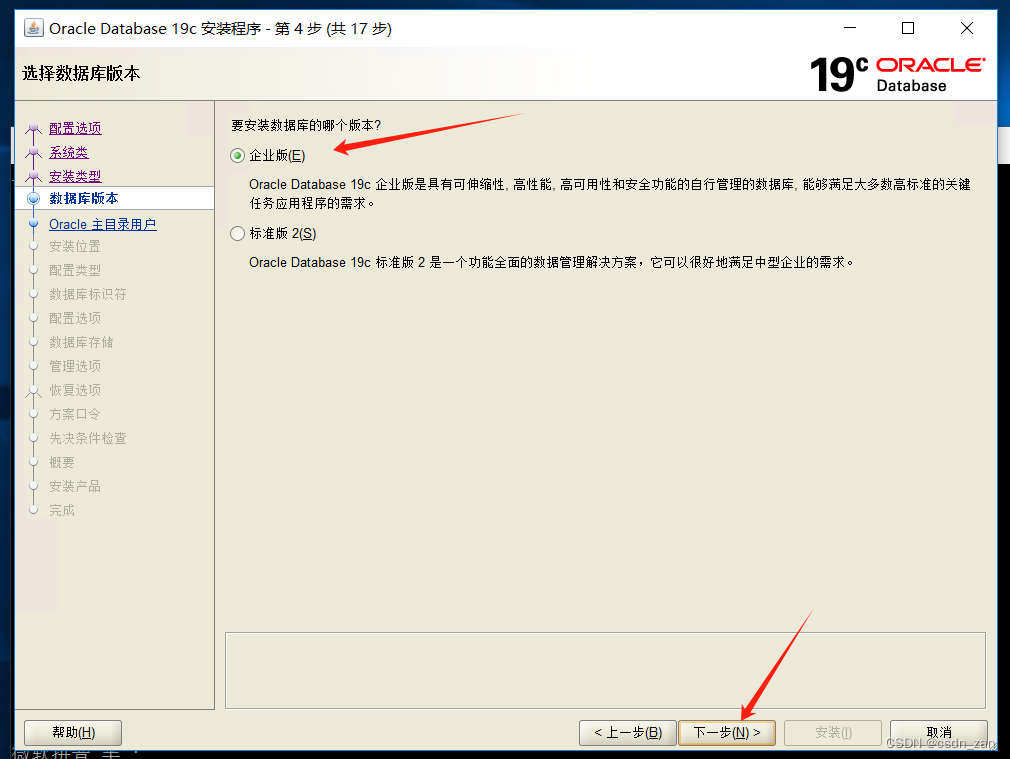Go to 安装类型 step link
Viewport: 1010px width, 759px height.
click(75, 176)
